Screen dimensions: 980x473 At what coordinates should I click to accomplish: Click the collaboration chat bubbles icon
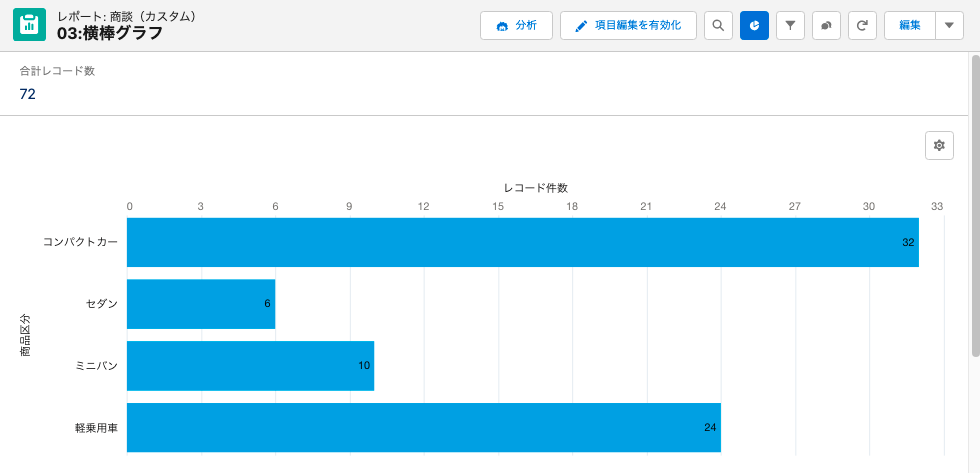826,26
